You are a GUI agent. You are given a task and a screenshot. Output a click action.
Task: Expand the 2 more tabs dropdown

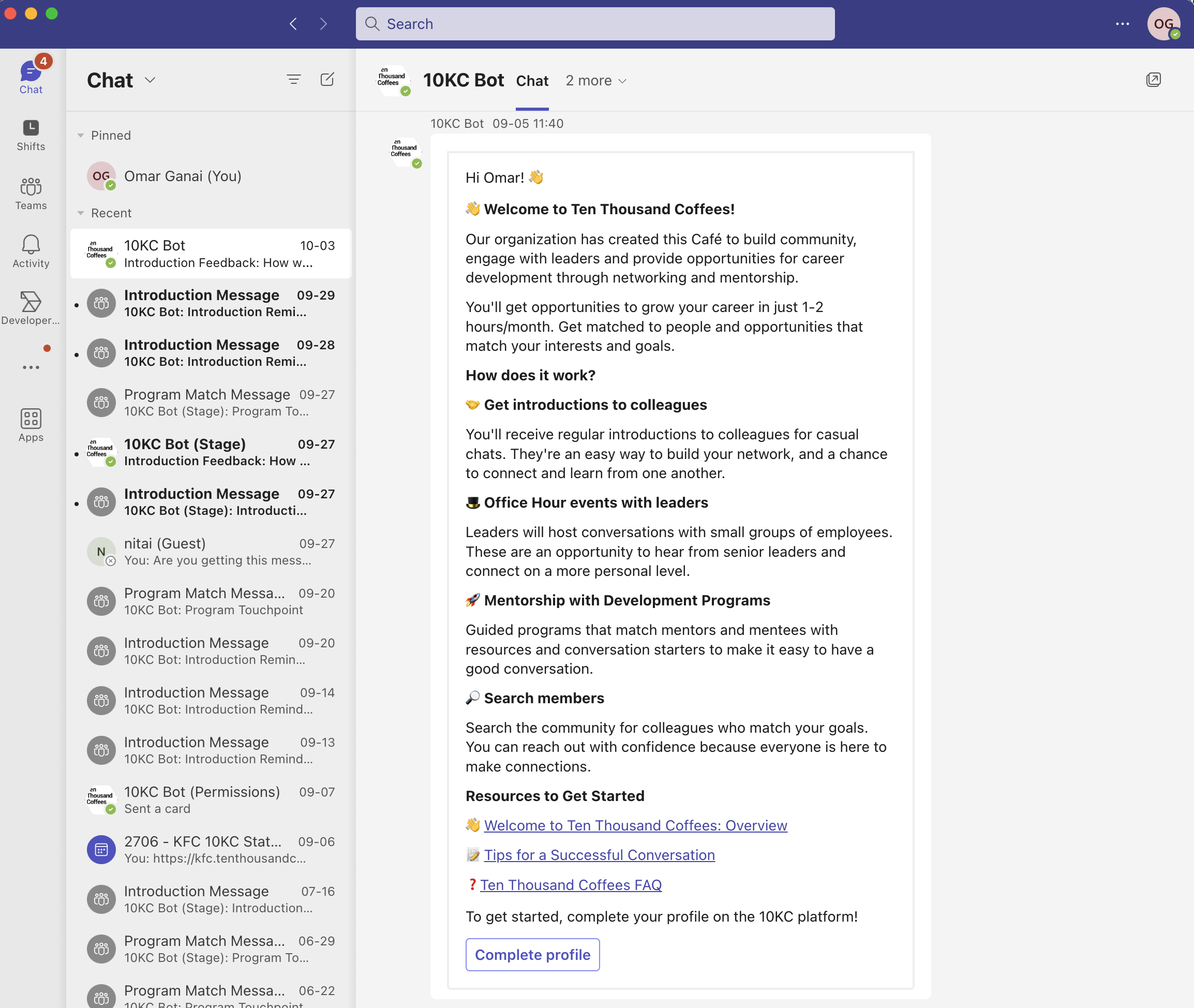pyautogui.click(x=596, y=81)
